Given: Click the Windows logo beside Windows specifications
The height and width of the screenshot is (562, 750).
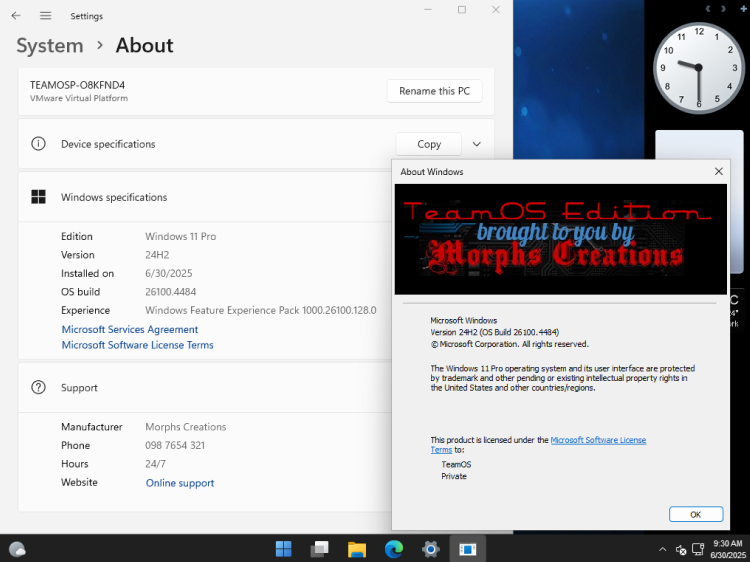Looking at the screenshot, I should (x=38, y=197).
